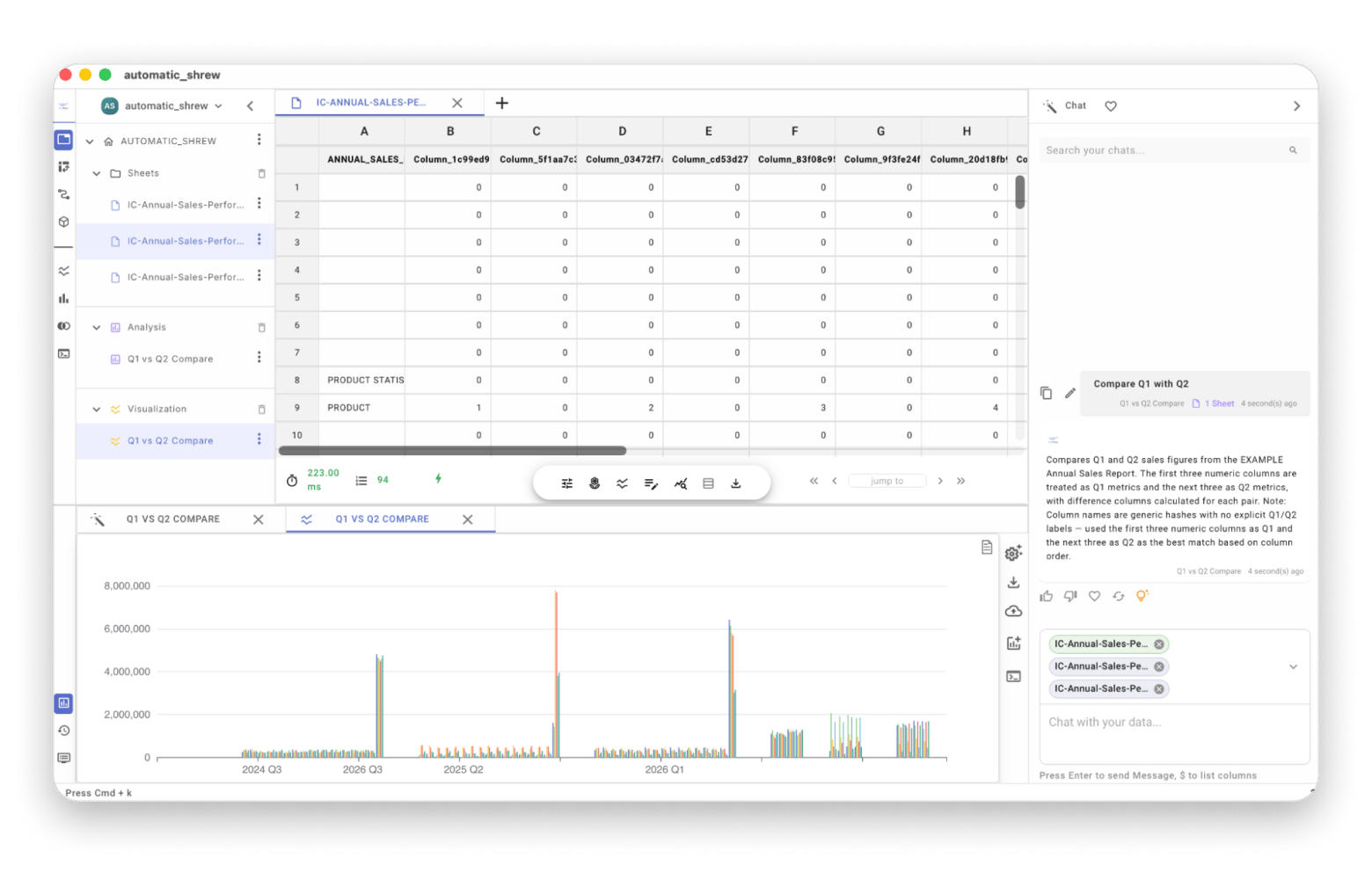Toggle the heart favorite in the Chat header
The height and width of the screenshot is (872, 1372).
(1111, 106)
